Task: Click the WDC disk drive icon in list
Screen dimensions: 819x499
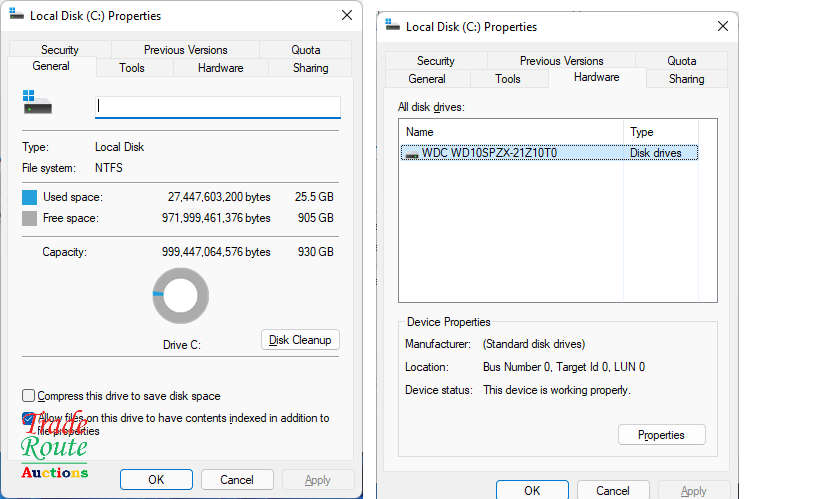Action: (411, 154)
